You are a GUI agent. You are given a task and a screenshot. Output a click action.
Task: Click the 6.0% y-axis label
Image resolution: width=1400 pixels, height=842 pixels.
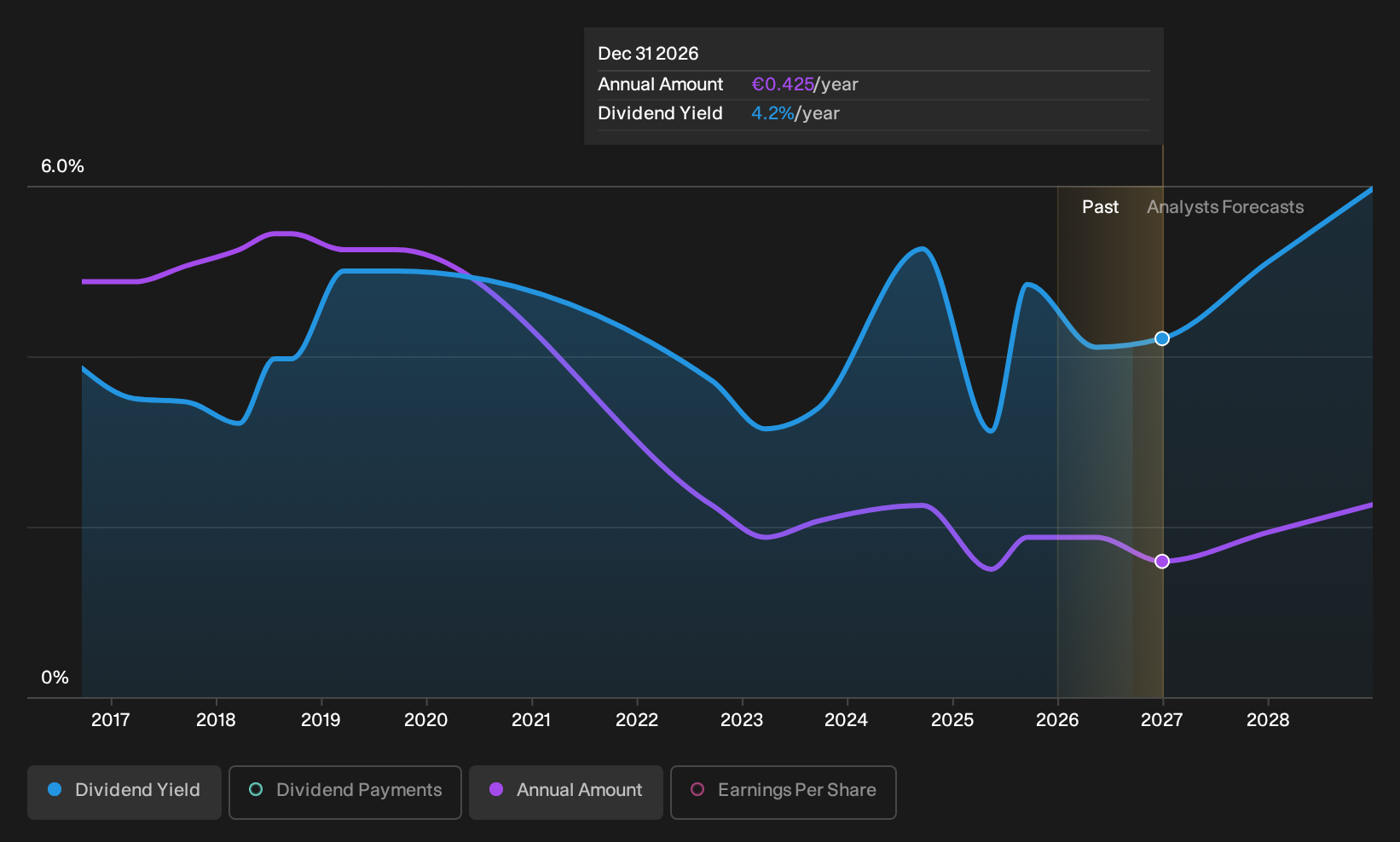(x=63, y=166)
